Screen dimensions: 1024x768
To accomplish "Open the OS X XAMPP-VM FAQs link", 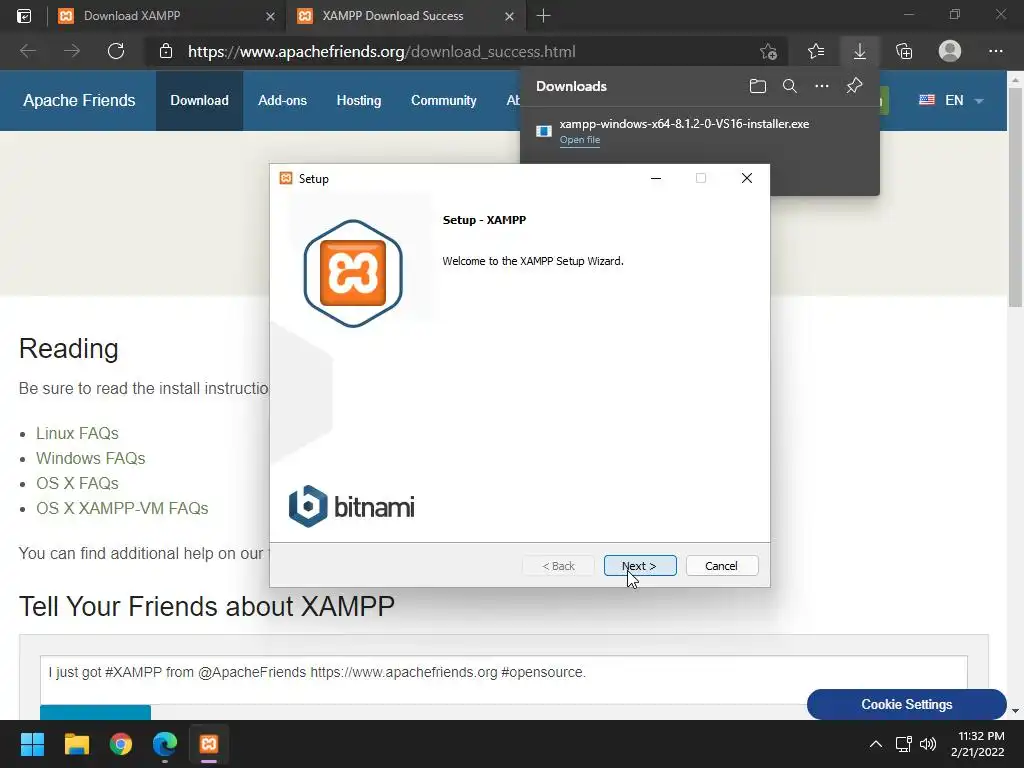I will tap(122, 508).
